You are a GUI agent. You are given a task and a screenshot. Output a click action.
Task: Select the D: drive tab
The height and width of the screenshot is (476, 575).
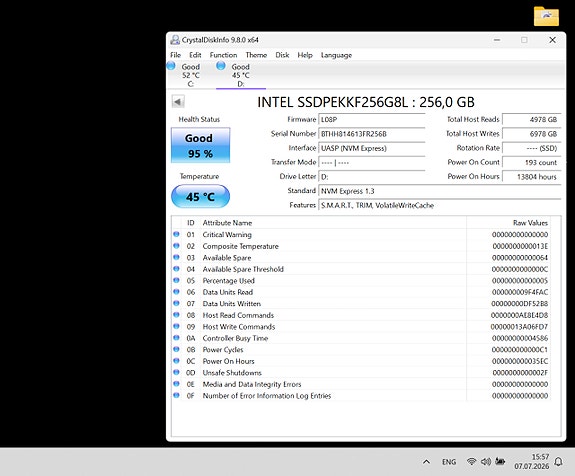click(x=241, y=75)
